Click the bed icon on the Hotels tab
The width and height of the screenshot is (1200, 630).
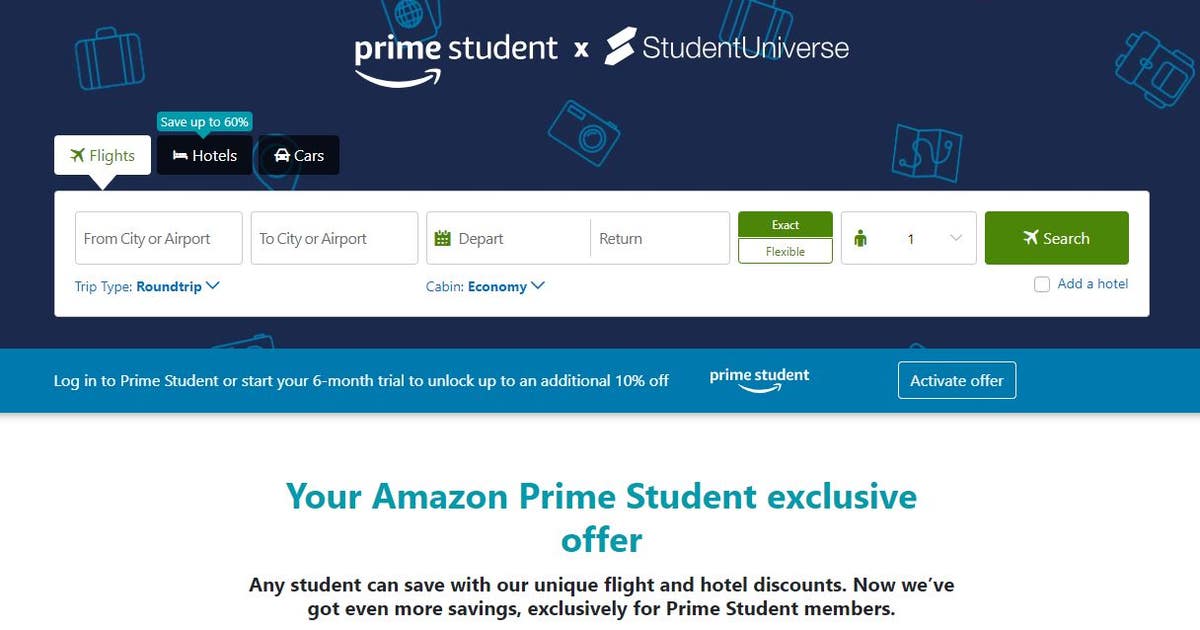click(180, 155)
